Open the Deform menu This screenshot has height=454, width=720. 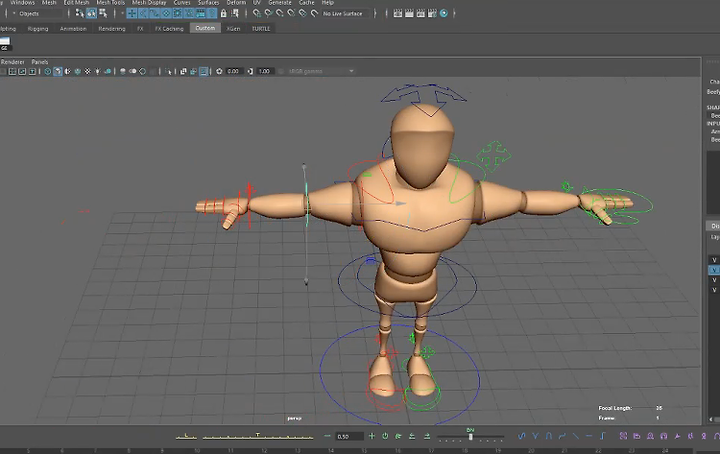(x=236, y=3)
